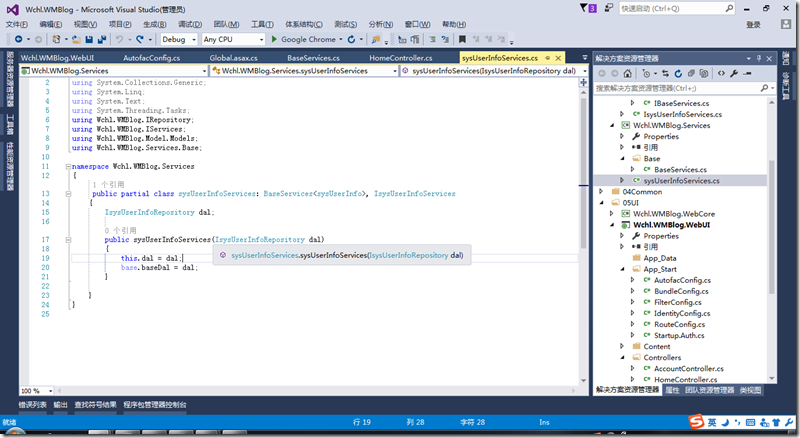Viewport: 800px width, 438px height.
Task: Open the 文件(F) menu
Action: (16, 25)
